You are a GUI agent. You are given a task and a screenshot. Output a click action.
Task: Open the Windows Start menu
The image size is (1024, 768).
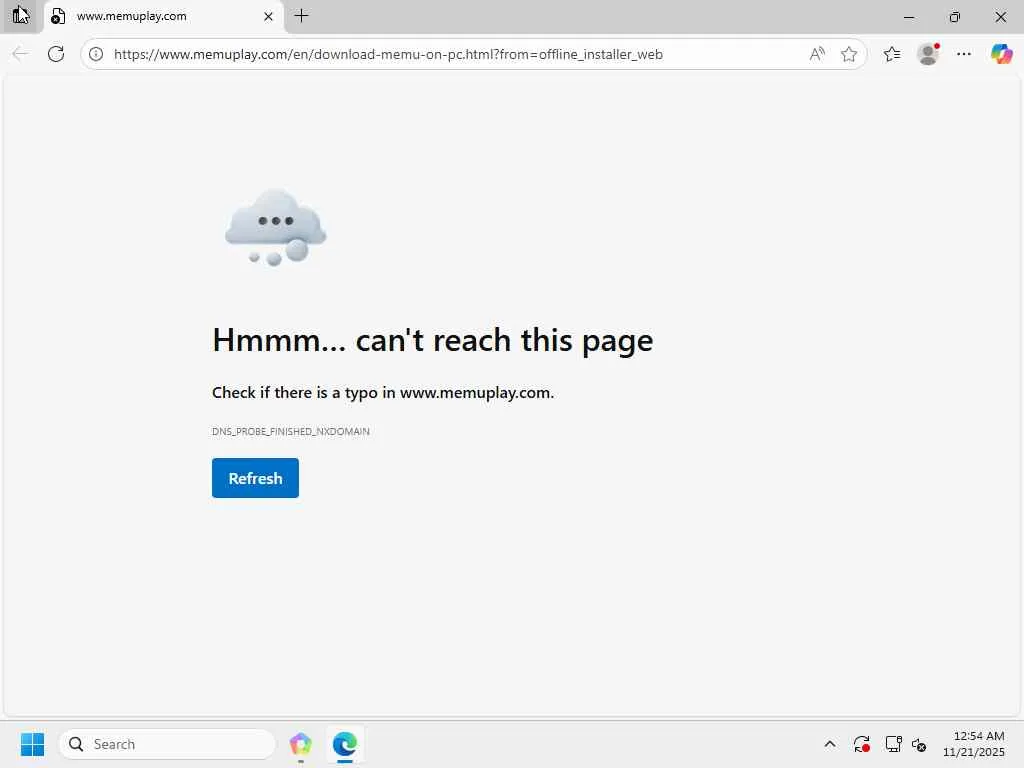click(x=32, y=744)
